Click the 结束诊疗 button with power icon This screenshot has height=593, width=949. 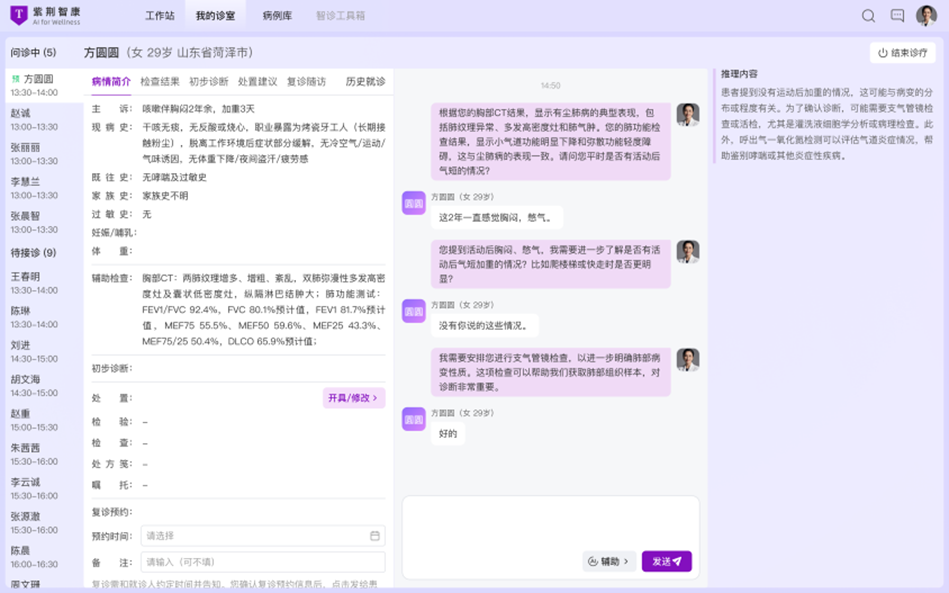902,53
